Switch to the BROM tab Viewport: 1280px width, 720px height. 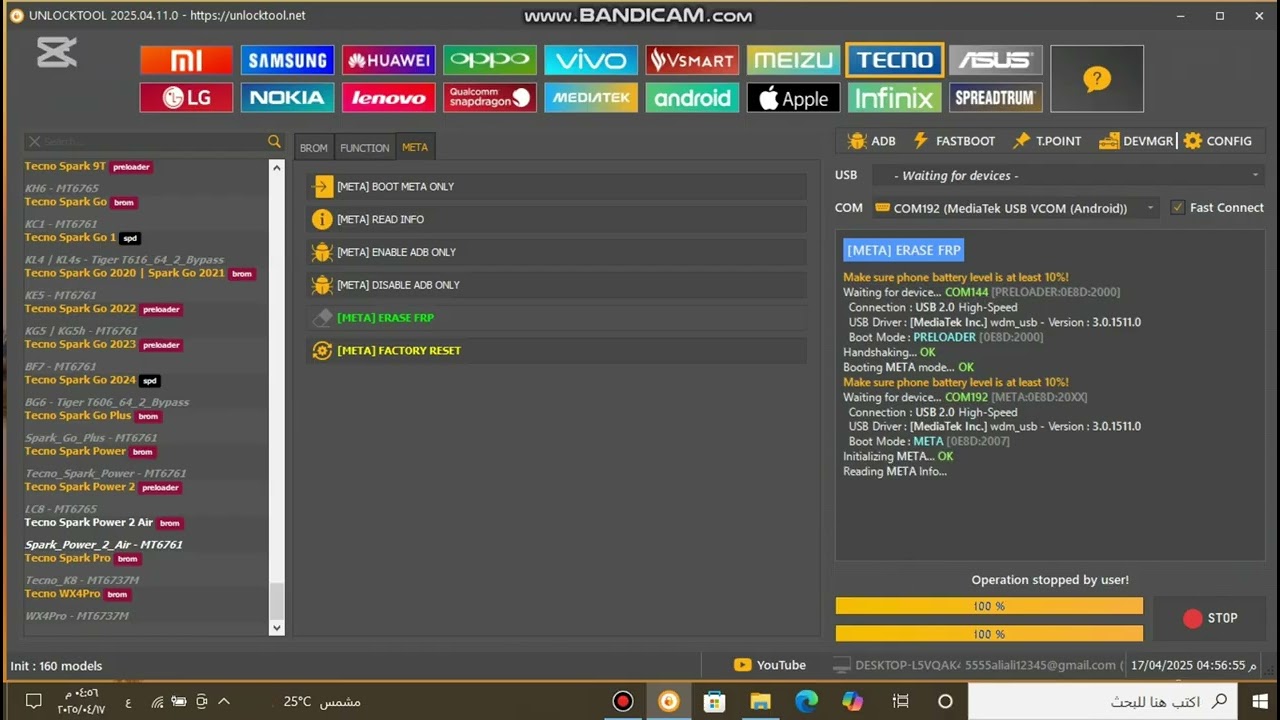pyautogui.click(x=313, y=147)
